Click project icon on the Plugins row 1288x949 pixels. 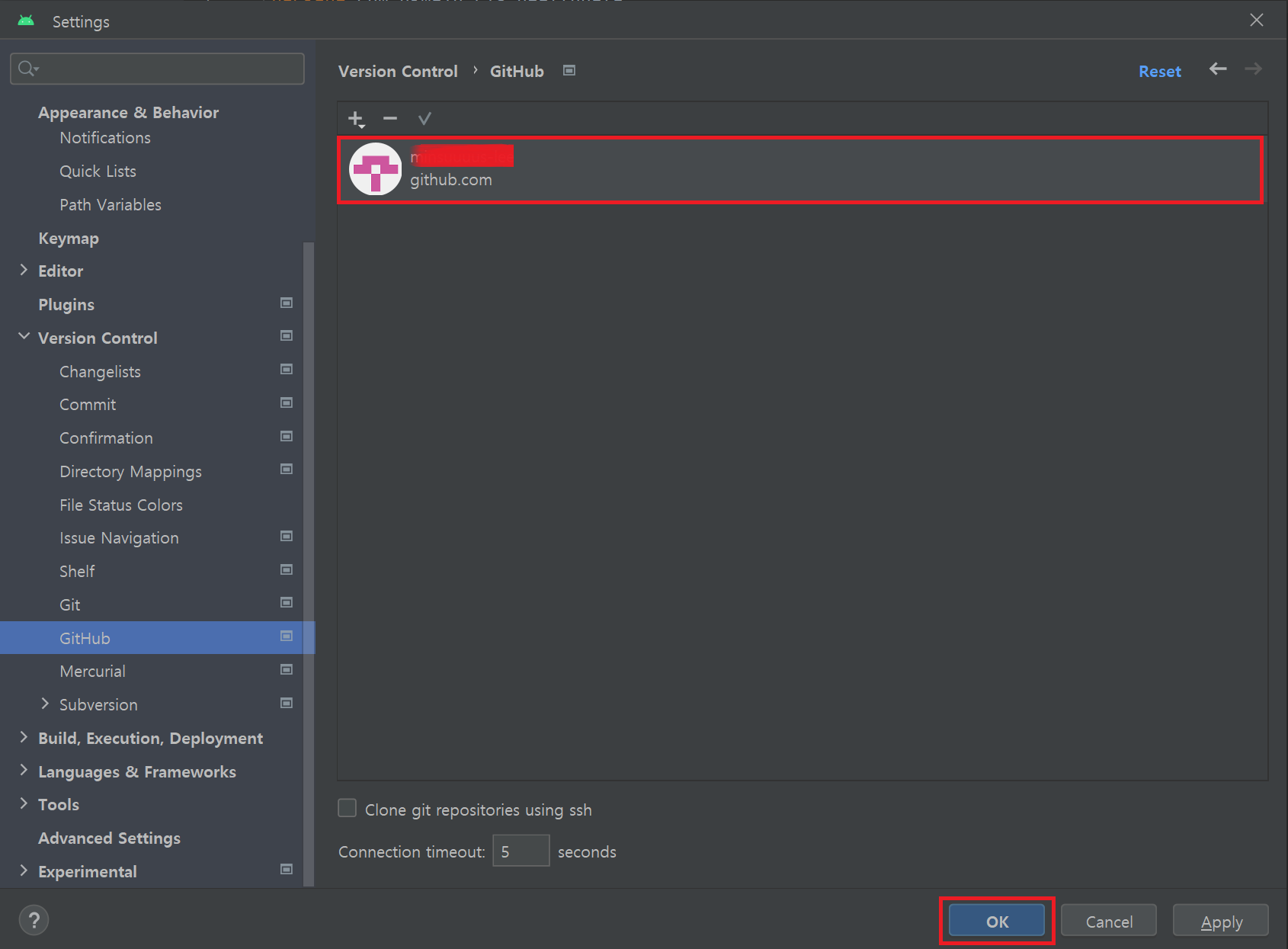(x=287, y=303)
